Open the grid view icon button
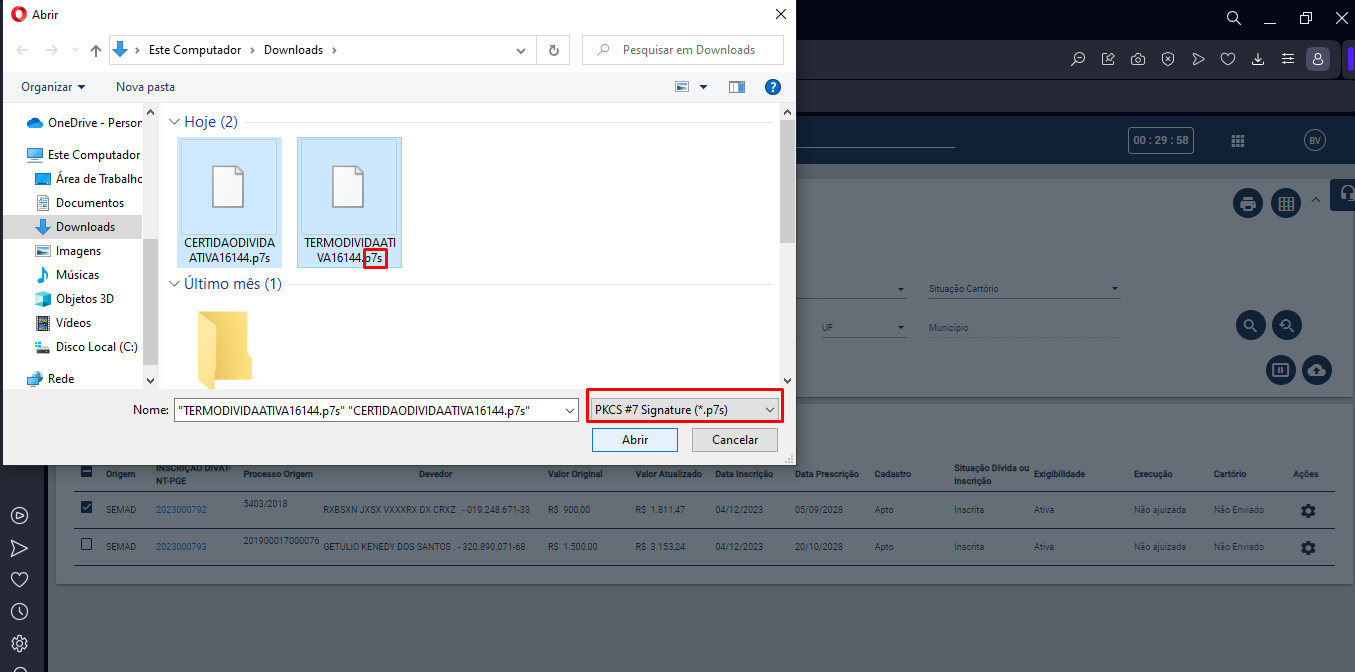This screenshot has width=1355, height=672. click(1285, 203)
